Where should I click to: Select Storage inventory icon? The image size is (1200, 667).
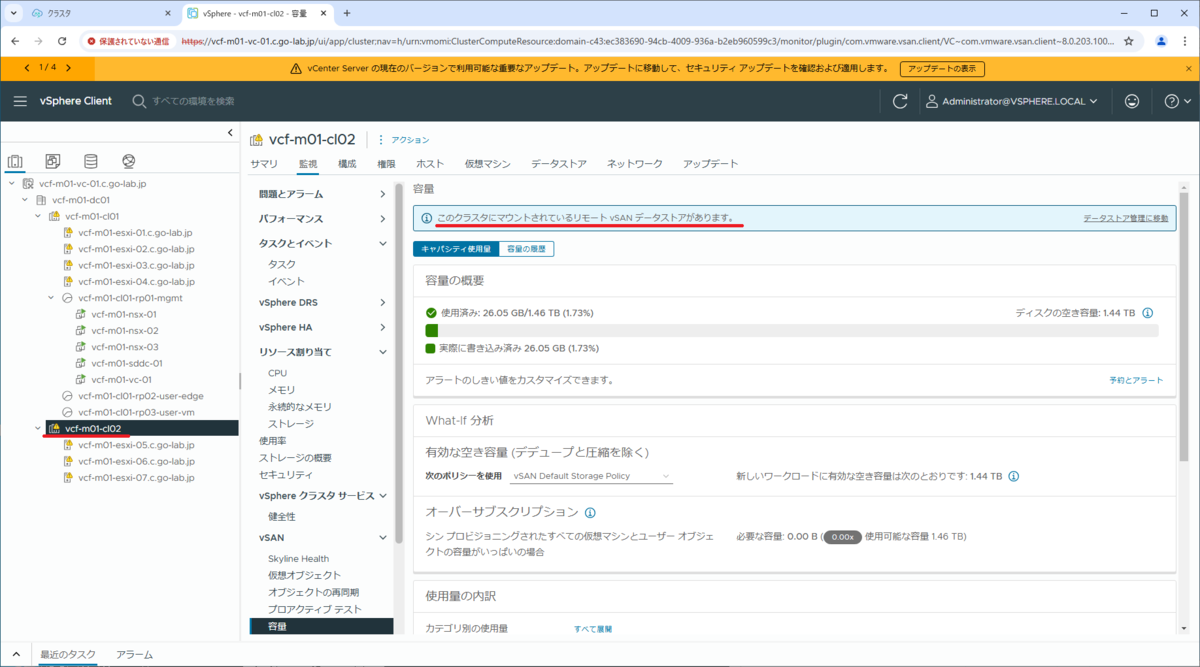(x=91, y=161)
